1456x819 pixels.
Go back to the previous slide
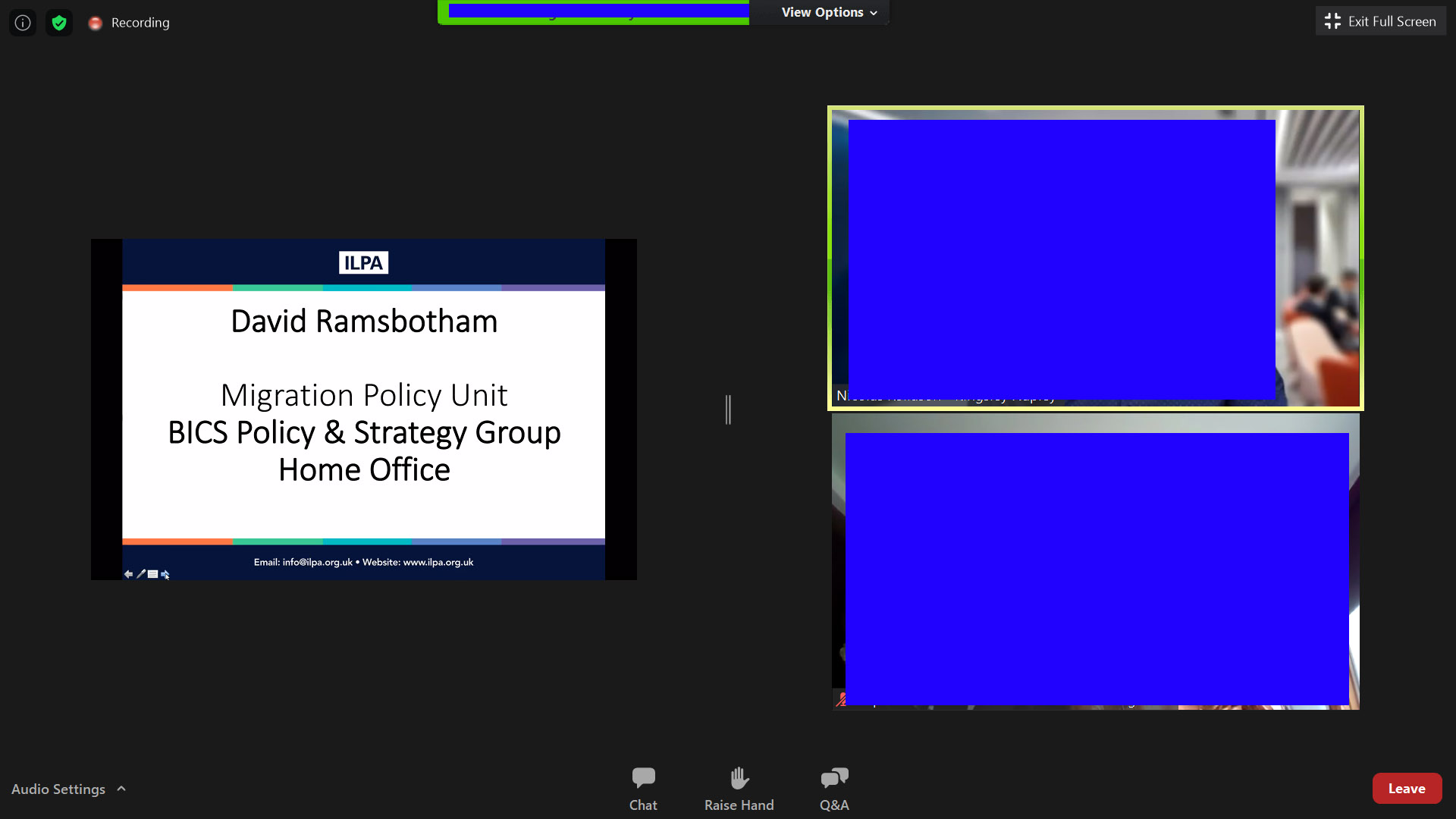(x=128, y=574)
